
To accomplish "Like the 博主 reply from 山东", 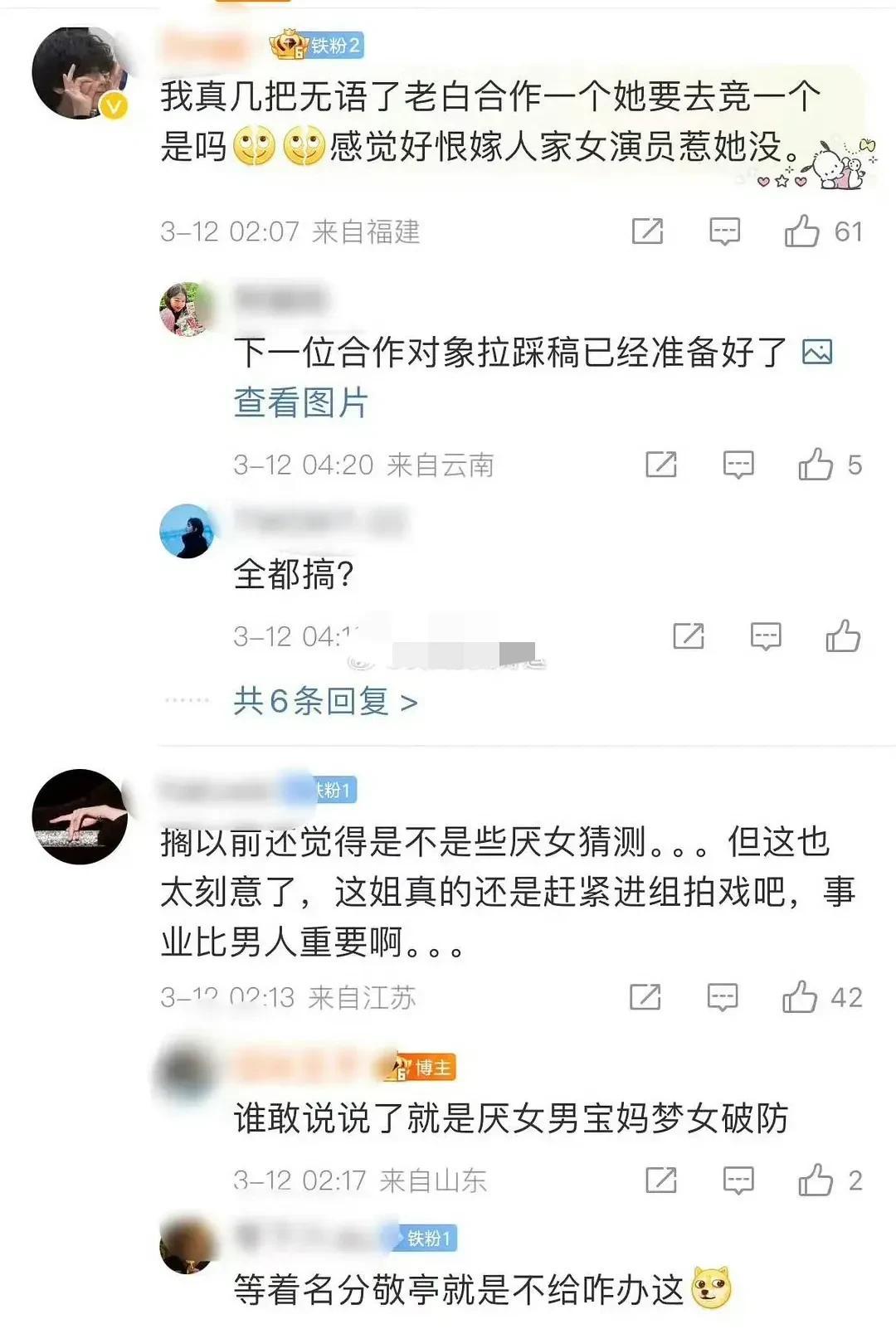I will point(816,1181).
